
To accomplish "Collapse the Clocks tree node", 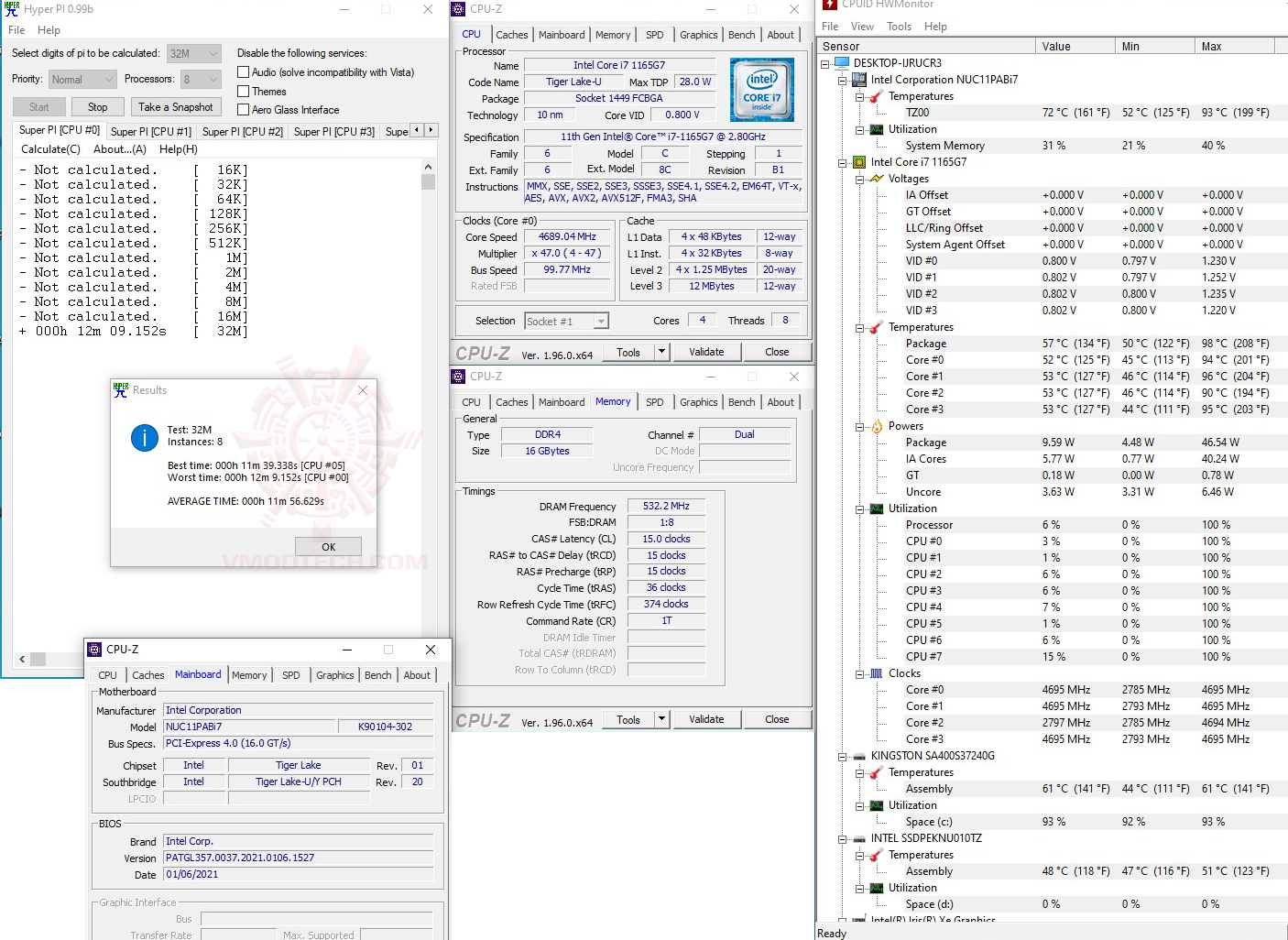I will (x=860, y=673).
